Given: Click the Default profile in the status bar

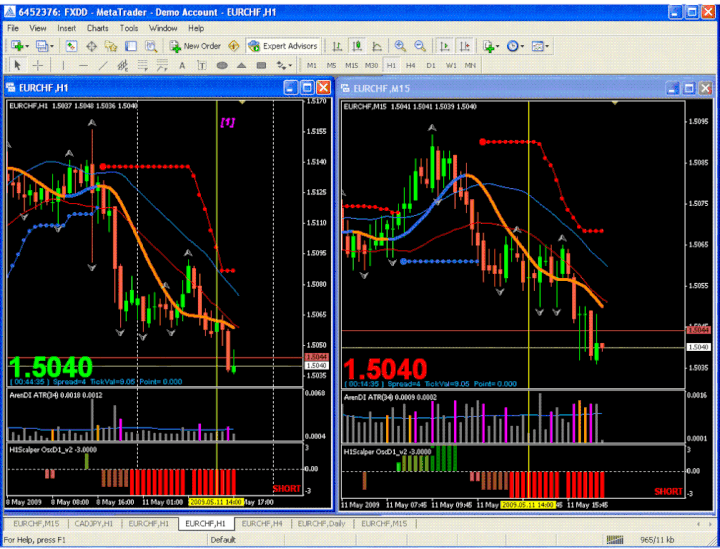Looking at the screenshot, I should coord(223,540).
